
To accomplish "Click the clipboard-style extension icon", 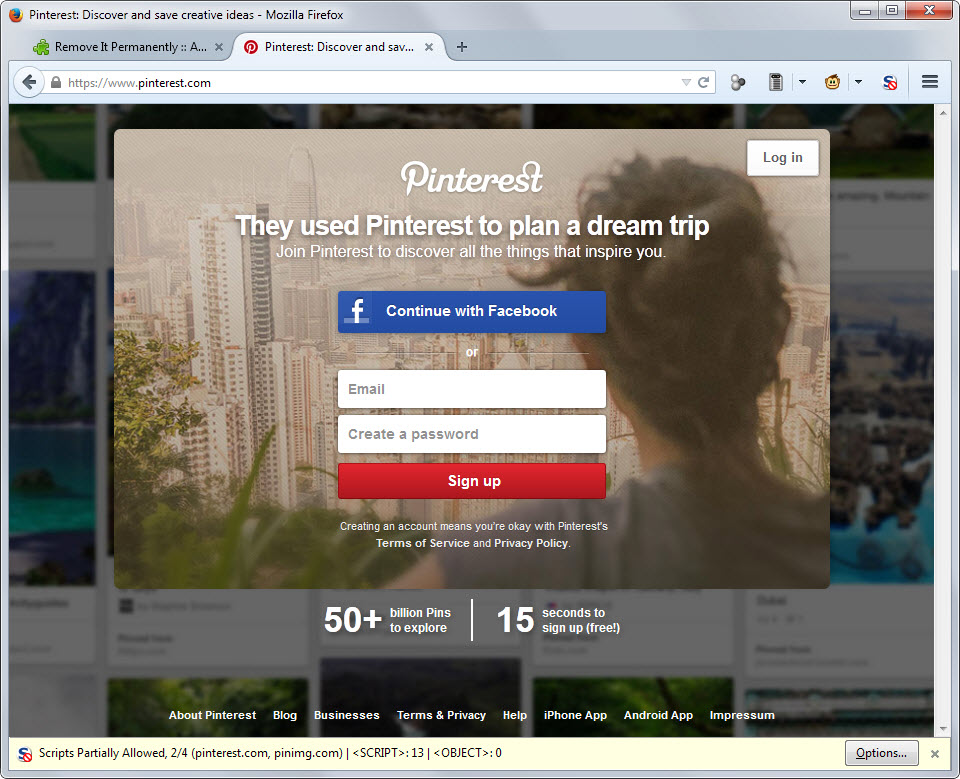I will point(776,82).
